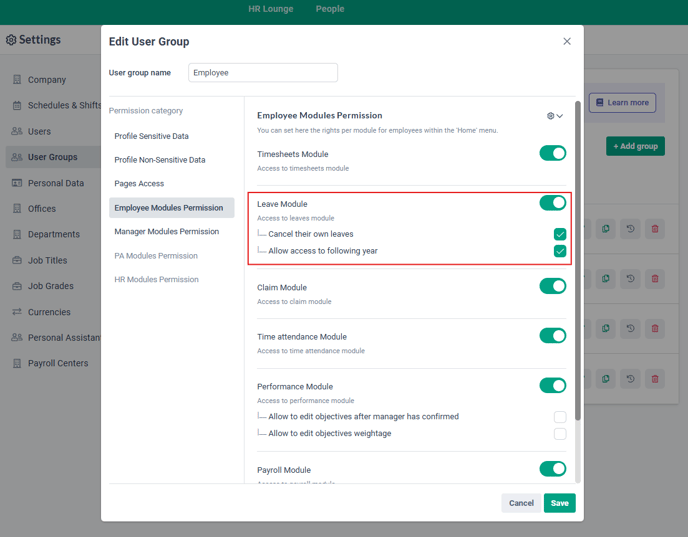Toggle the Timesheets Module switch
The height and width of the screenshot is (537, 688).
click(552, 153)
